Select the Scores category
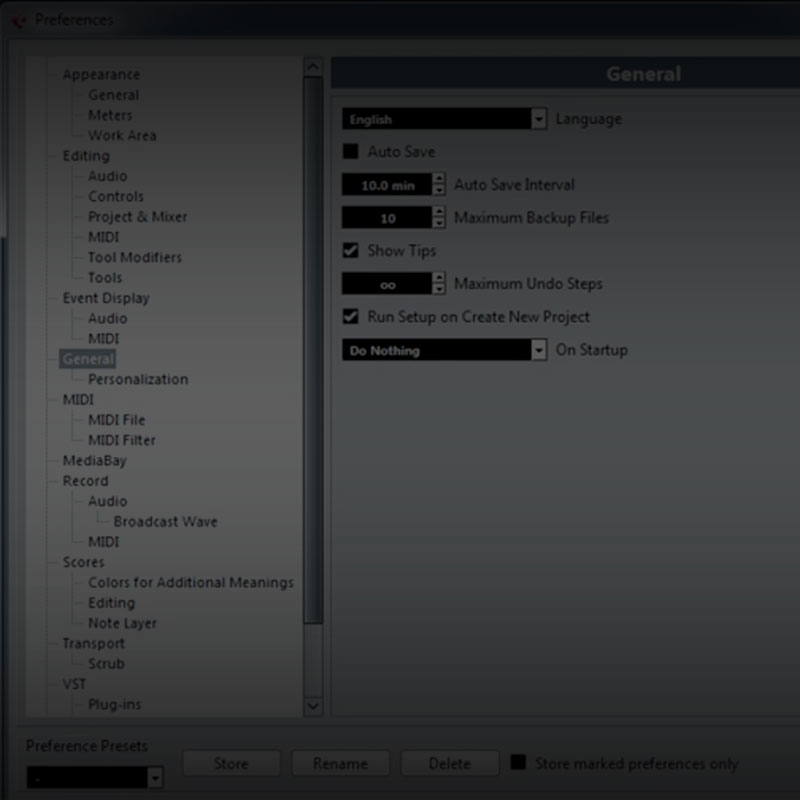The image size is (800, 800). click(x=83, y=562)
